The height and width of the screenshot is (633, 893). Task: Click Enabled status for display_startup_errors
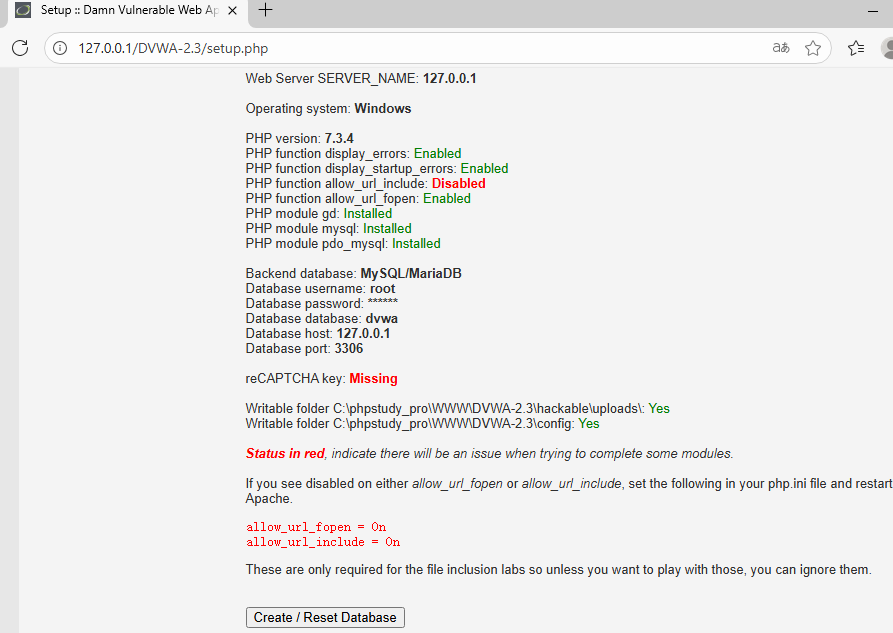point(484,169)
